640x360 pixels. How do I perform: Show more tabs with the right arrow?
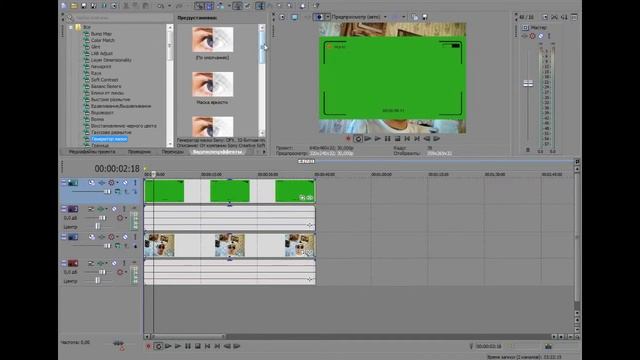(264, 152)
